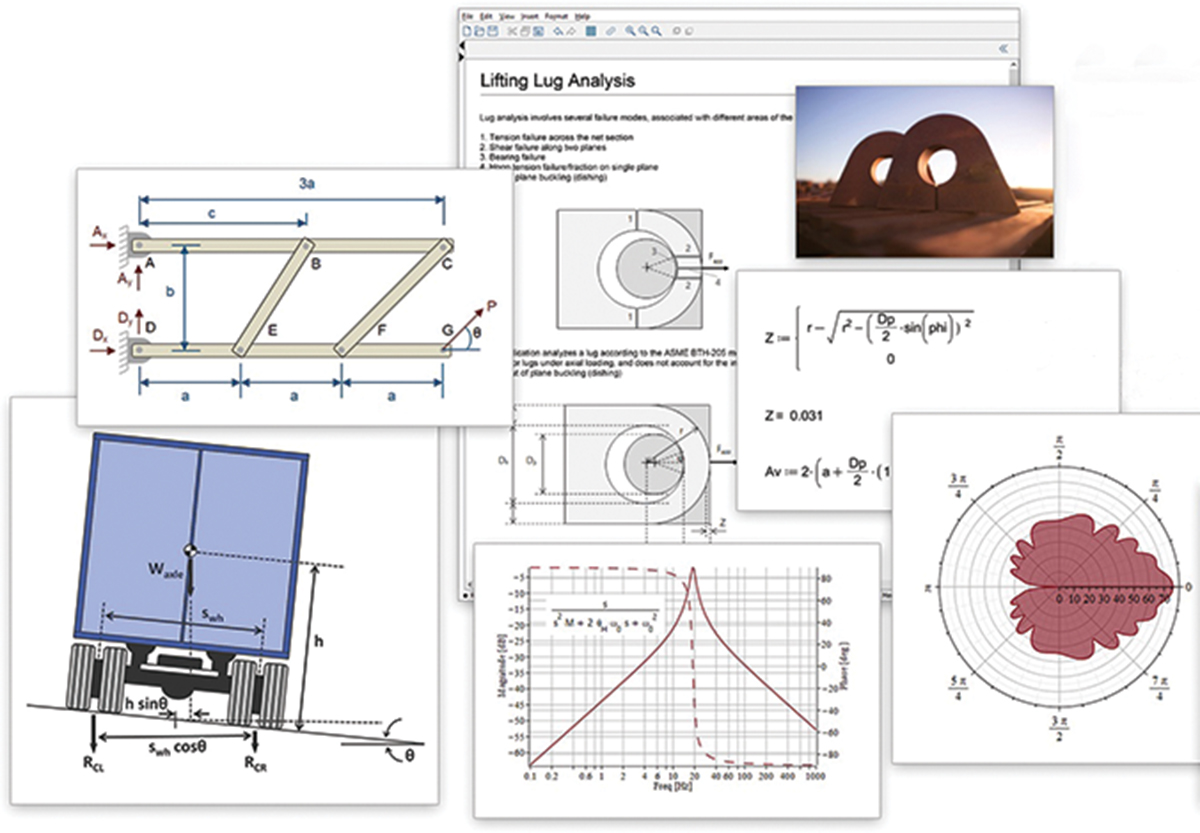Click the first round icon after zoom tools
Screen dimensions: 1200x833
[677, 31]
